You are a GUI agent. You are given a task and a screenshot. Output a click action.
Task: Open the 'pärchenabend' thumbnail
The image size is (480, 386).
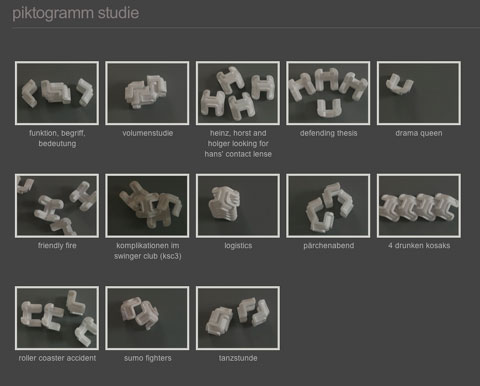click(x=328, y=206)
